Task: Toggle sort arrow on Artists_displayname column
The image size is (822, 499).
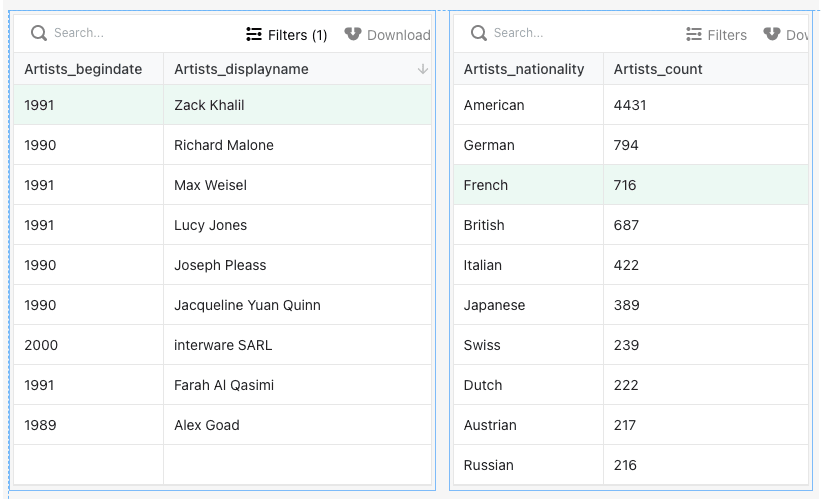Action: pos(422,69)
